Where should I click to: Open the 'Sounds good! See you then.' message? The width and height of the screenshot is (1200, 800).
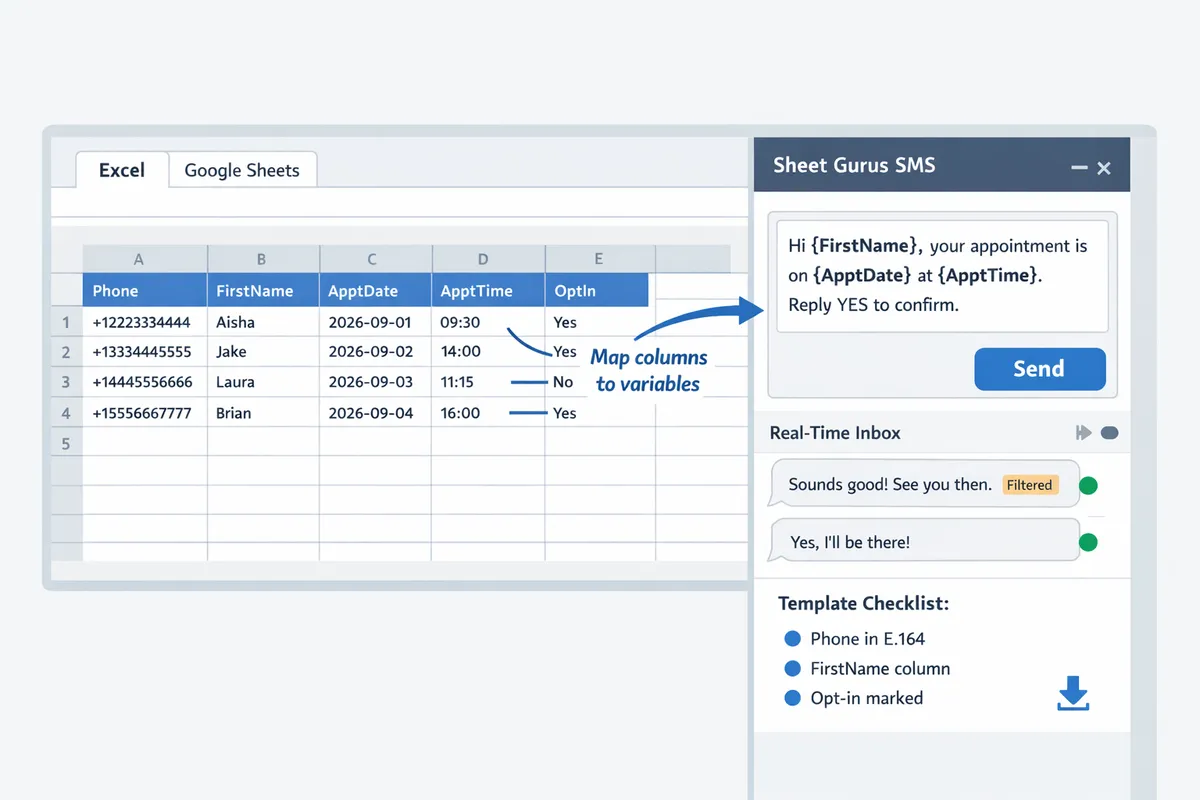[925, 485]
